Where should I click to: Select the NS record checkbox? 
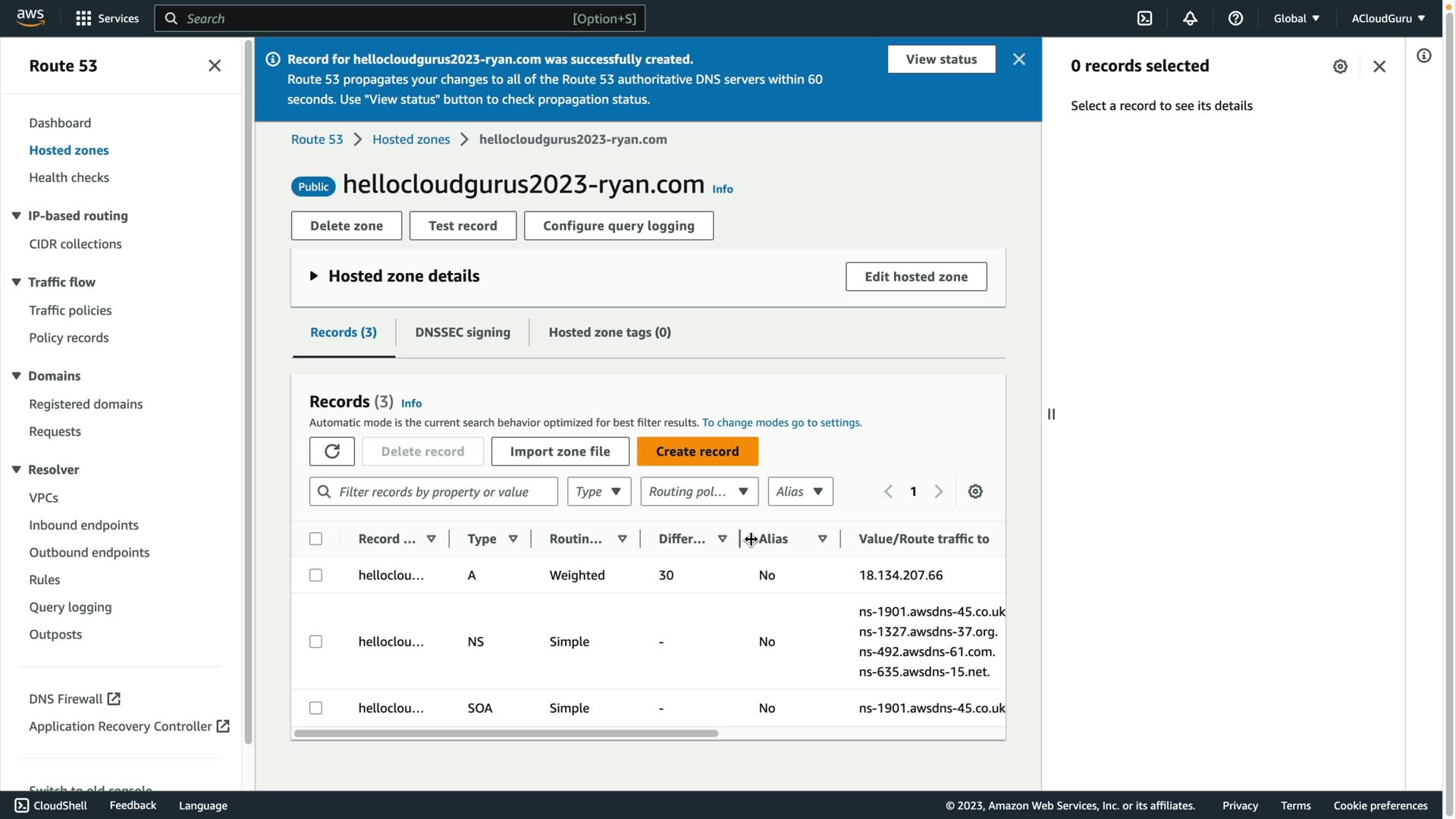[315, 642]
